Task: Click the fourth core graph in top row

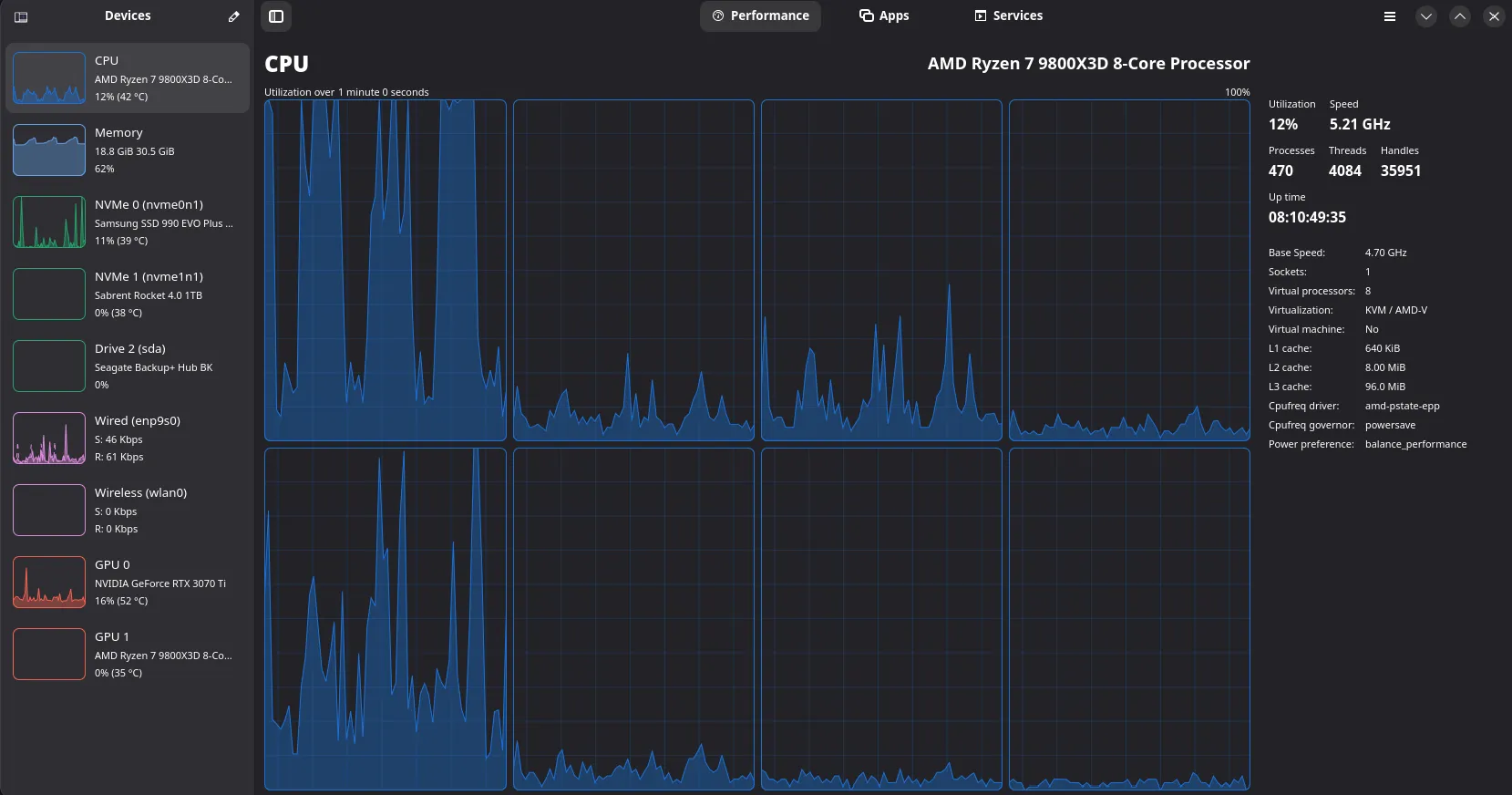Action: (1129, 271)
